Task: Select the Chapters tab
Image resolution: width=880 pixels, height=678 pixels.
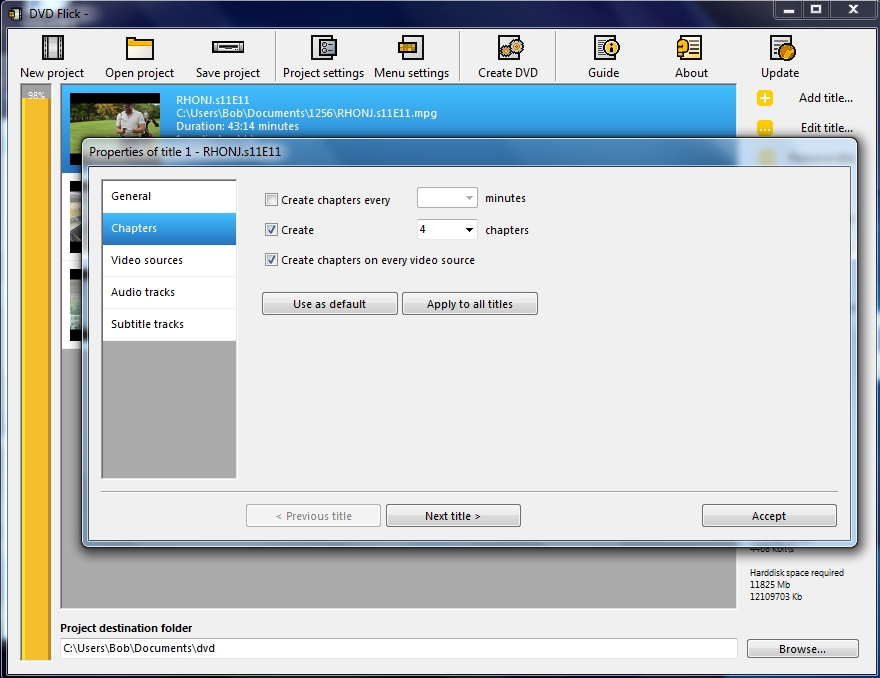Action: click(169, 228)
